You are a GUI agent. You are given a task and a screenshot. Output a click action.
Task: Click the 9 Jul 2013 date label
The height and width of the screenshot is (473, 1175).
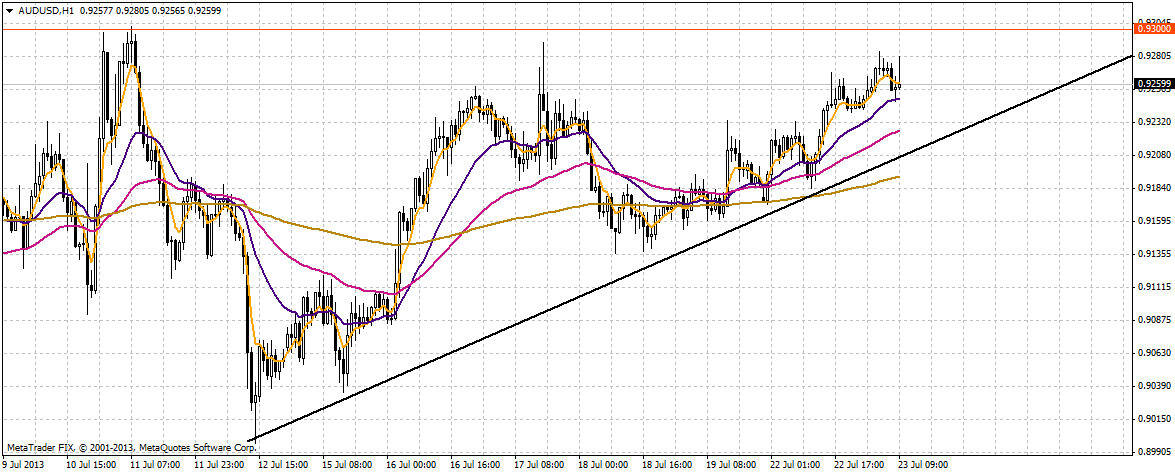click(x=25, y=465)
